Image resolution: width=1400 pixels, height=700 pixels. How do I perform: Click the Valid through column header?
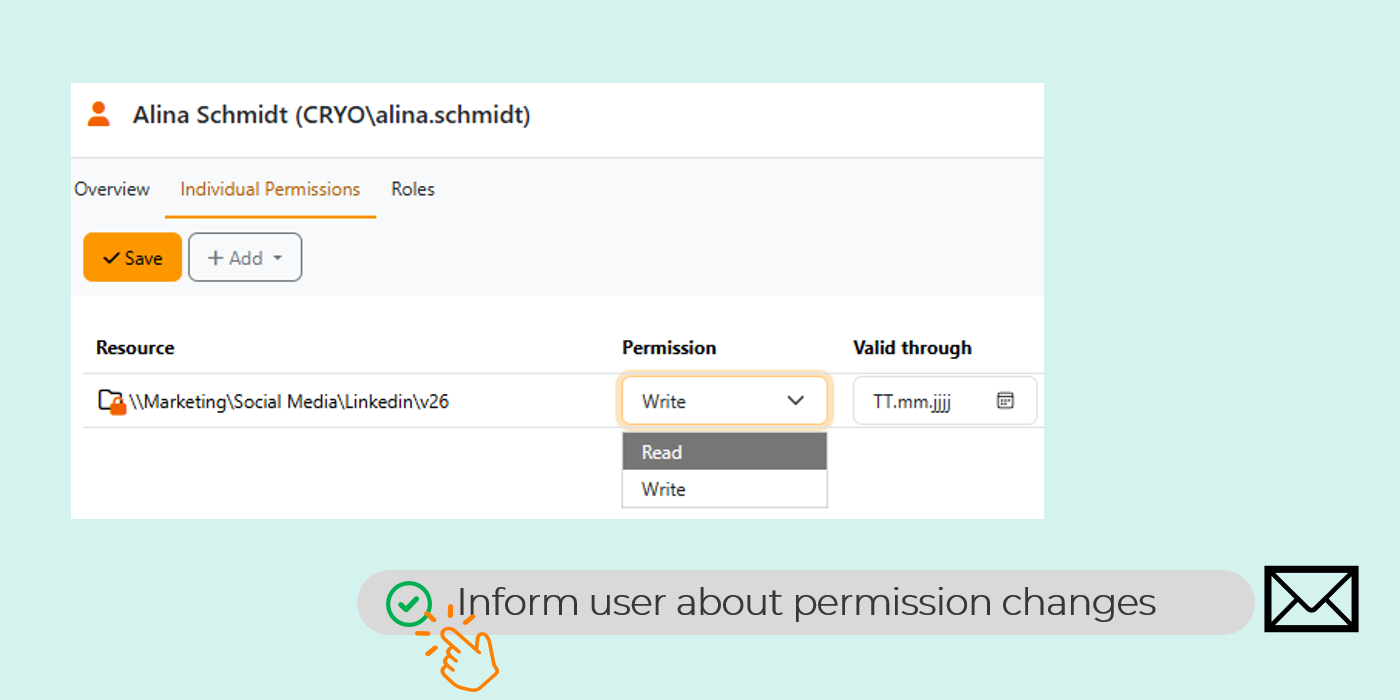[x=912, y=348]
